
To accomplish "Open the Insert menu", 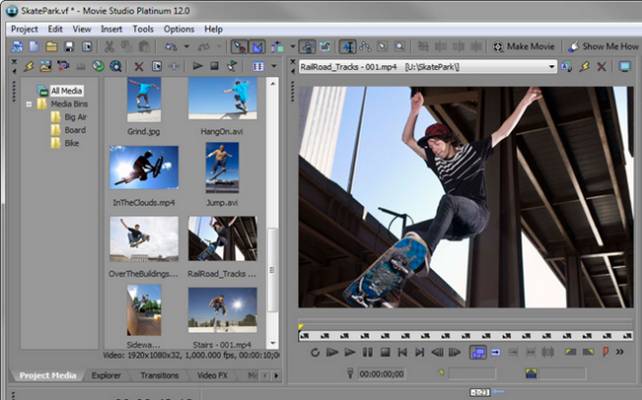I will [x=111, y=29].
